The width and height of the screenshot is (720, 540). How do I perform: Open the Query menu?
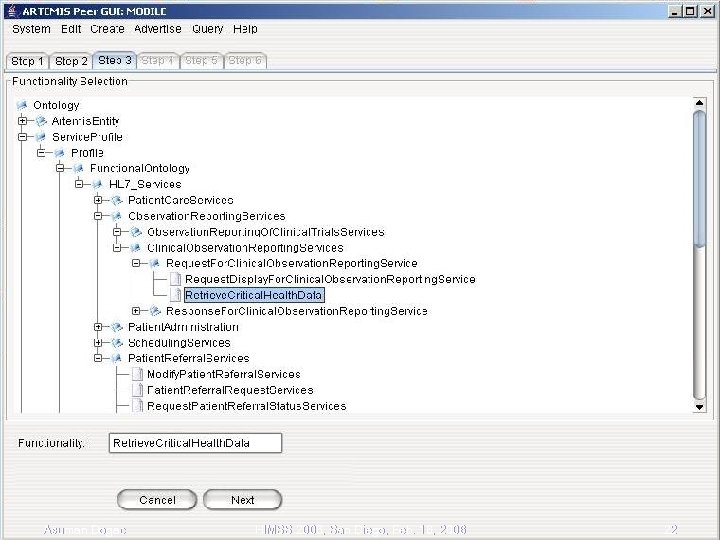[x=208, y=29]
